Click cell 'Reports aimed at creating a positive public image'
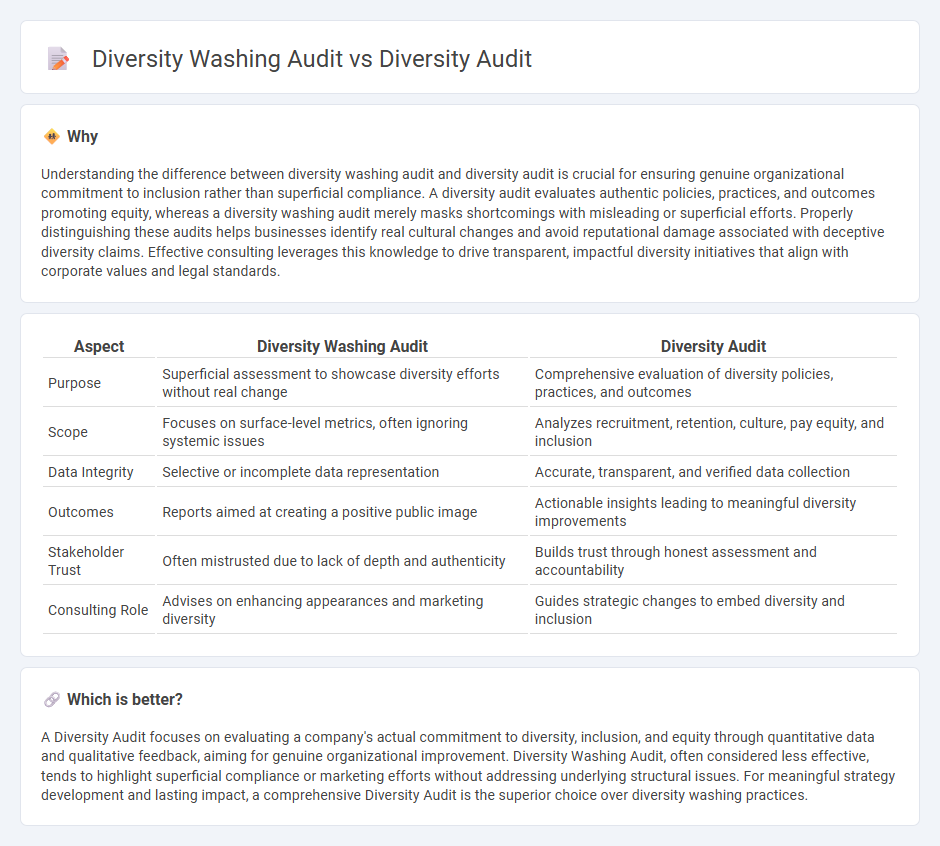Viewport: 940px width, 846px height. click(x=342, y=512)
